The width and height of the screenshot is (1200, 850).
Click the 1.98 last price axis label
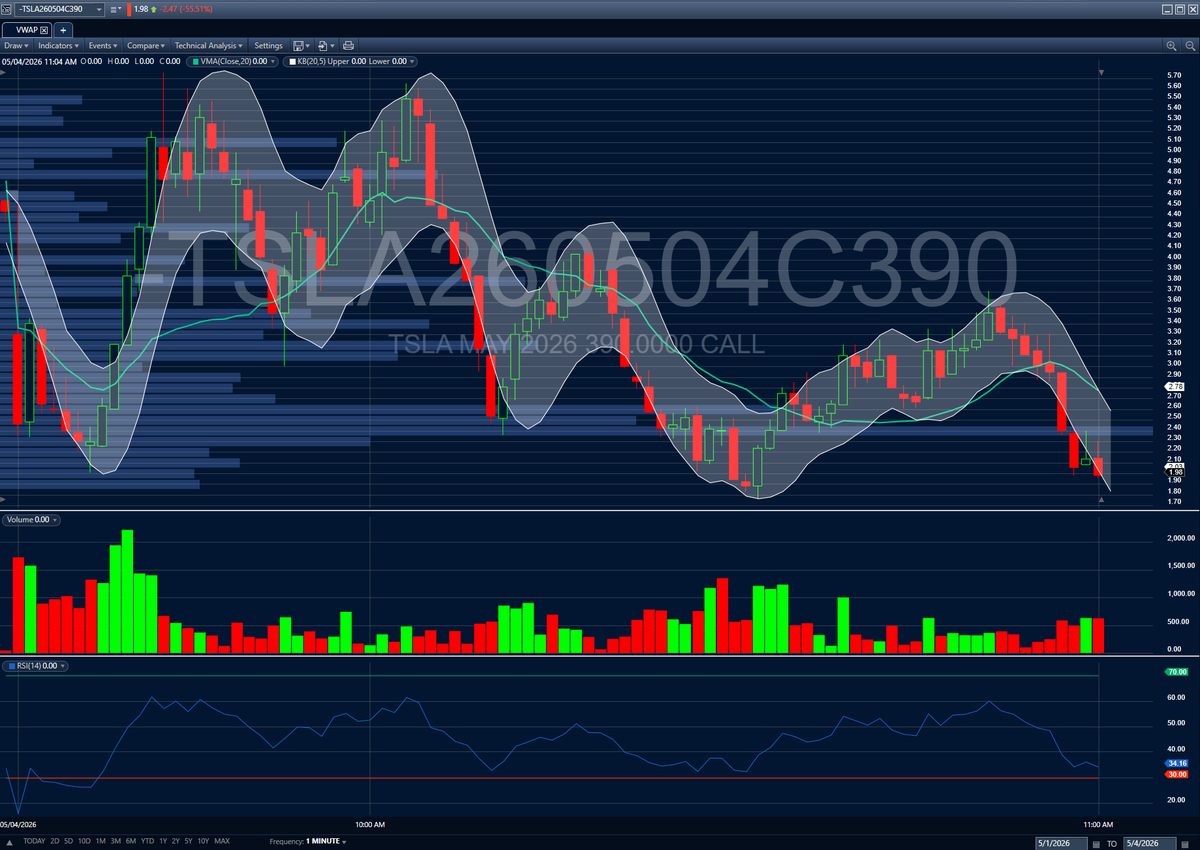tap(1175, 472)
